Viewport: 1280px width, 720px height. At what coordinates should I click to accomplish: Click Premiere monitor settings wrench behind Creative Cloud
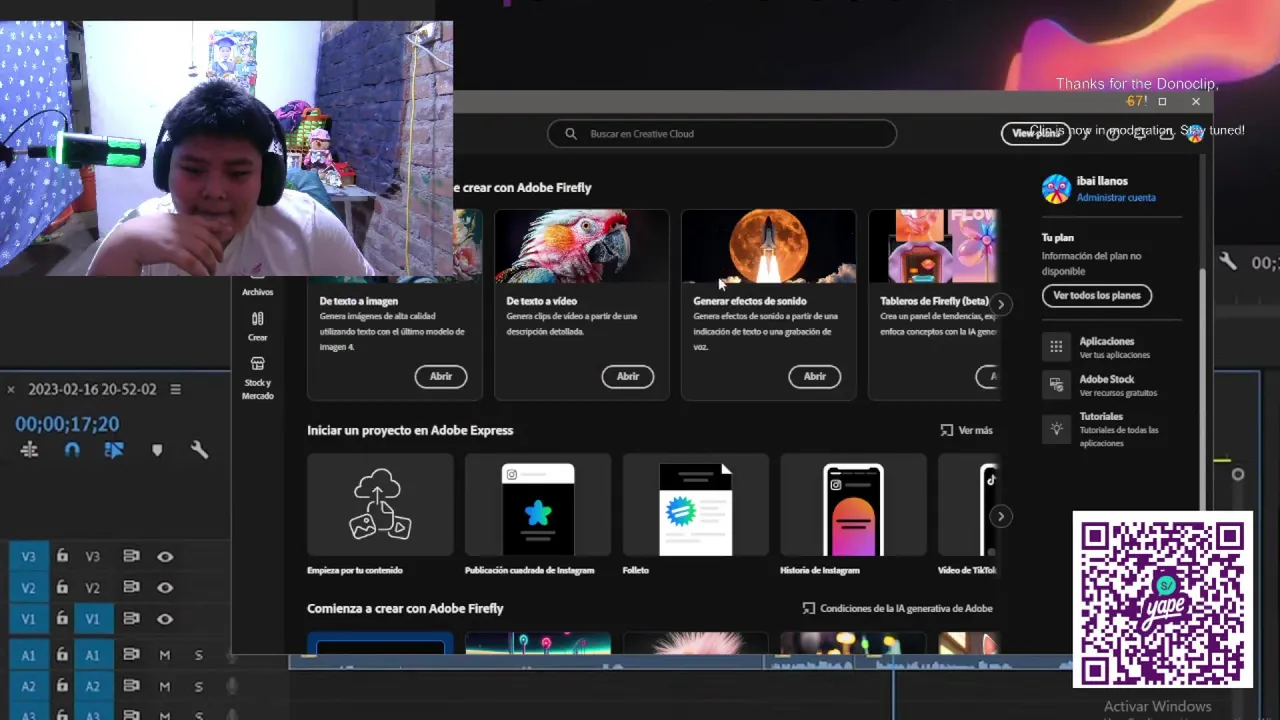click(1228, 262)
